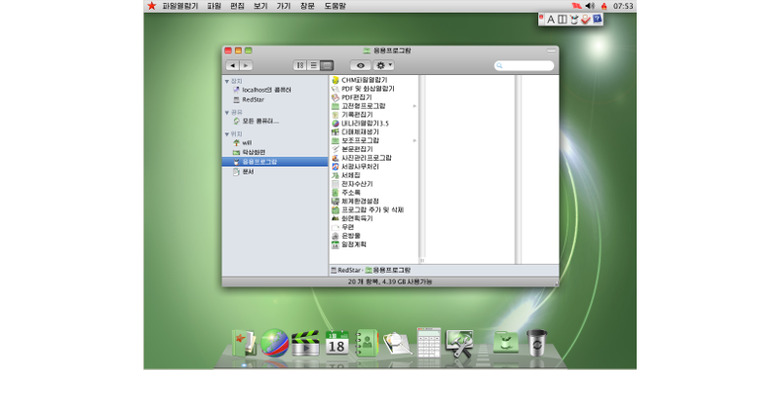Click the keyboard layout icon in input toolbar
The image size is (780, 409).
562,19
